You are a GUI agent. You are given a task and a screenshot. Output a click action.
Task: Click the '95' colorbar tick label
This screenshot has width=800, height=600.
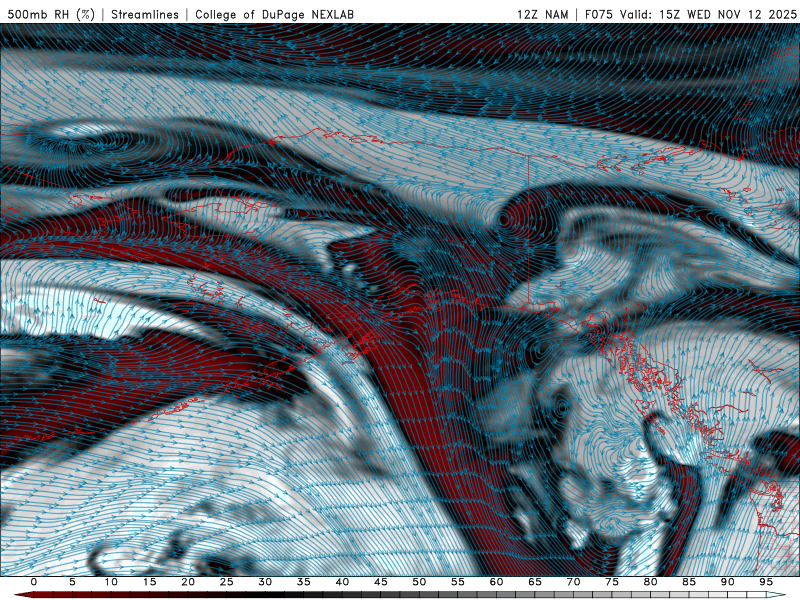[x=766, y=582]
